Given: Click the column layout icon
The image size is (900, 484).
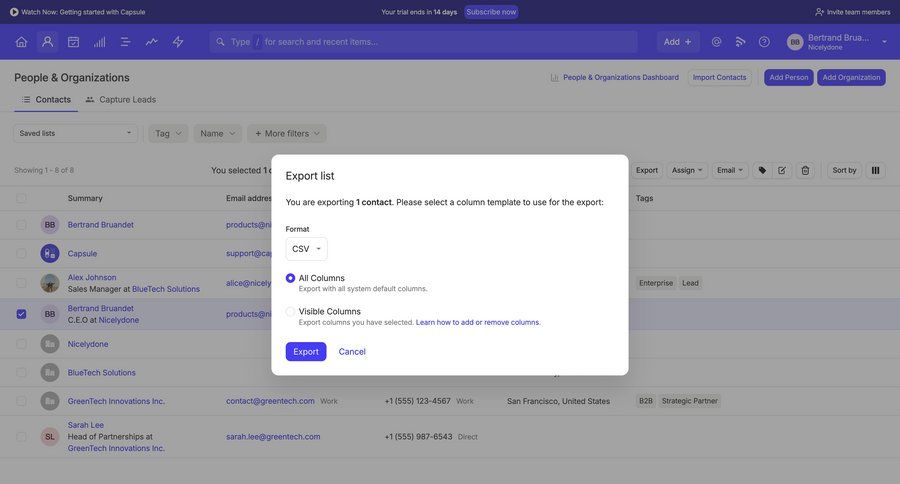Looking at the screenshot, I should (875, 170).
